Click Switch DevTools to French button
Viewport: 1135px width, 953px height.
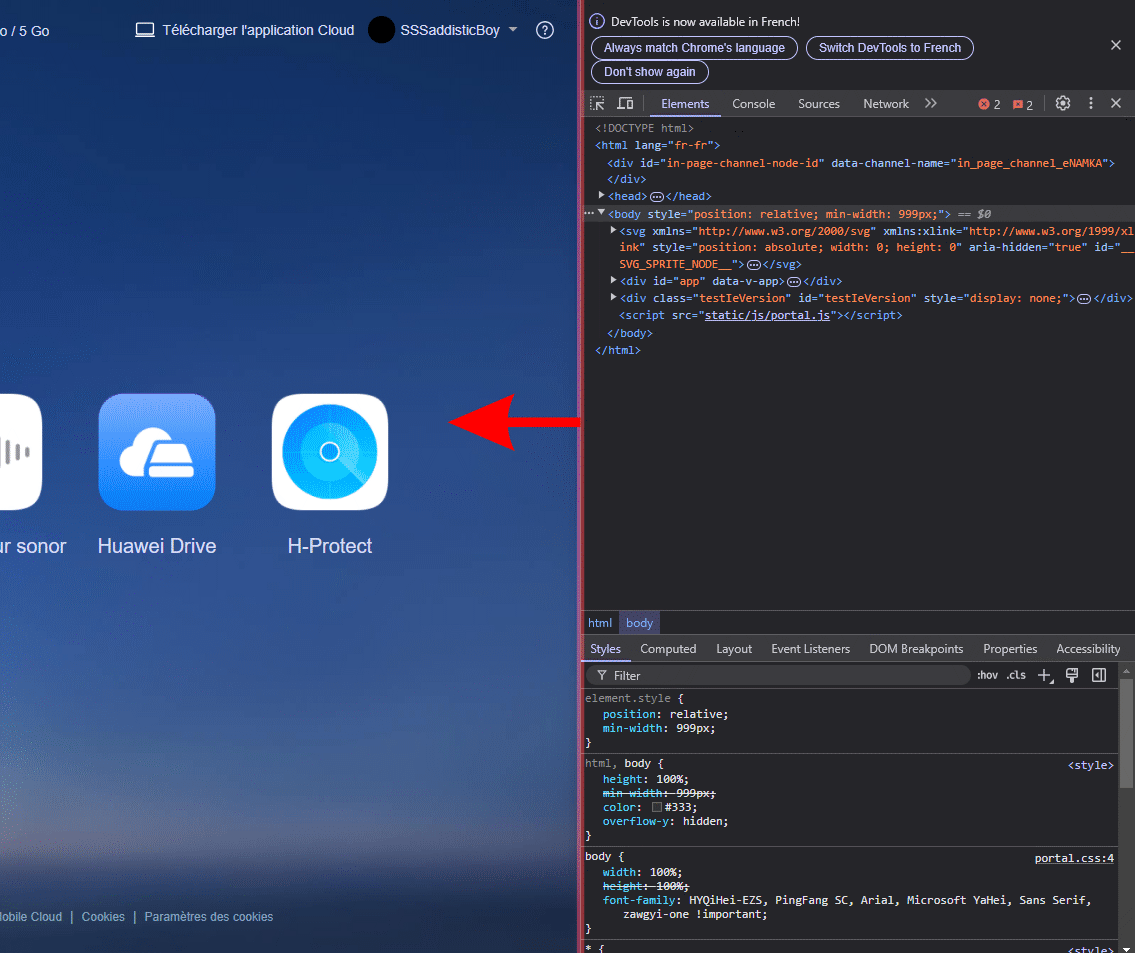[890, 48]
